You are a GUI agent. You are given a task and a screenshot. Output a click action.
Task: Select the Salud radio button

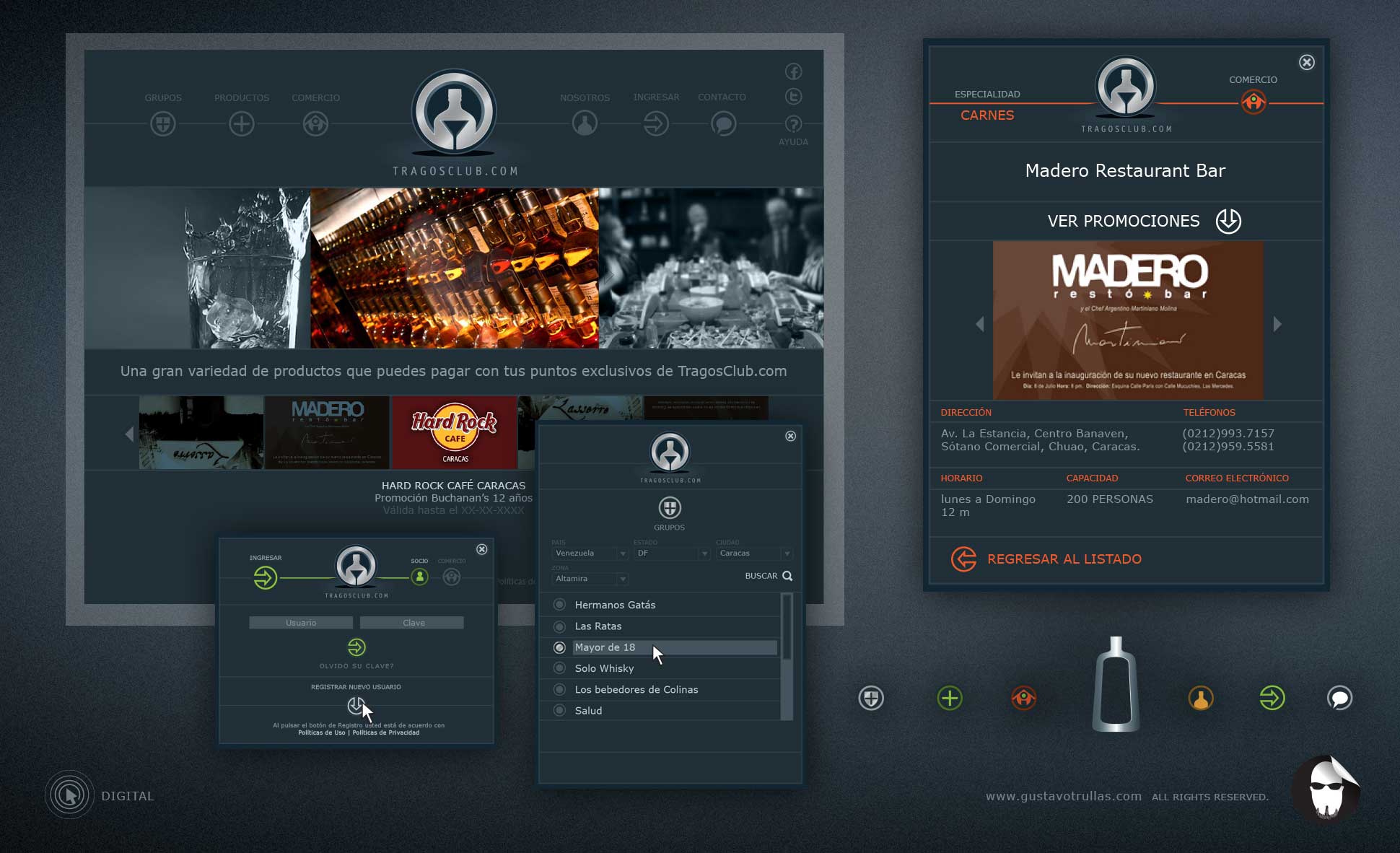click(559, 710)
